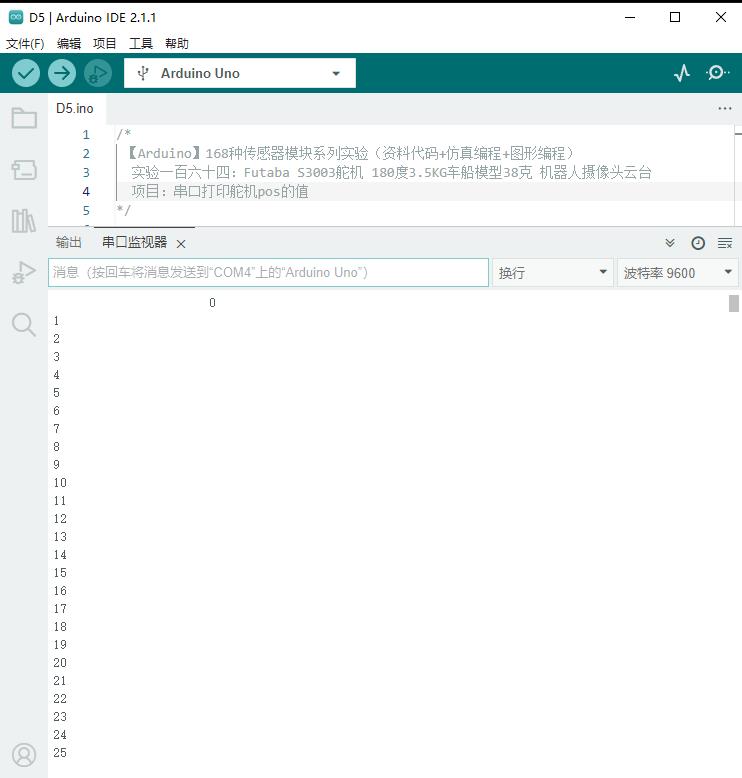The image size is (742, 778).
Task: Click code line 4 containing 项目:串口打印舵机pos的值
Action: pyautogui.click(x=220, y=192)
